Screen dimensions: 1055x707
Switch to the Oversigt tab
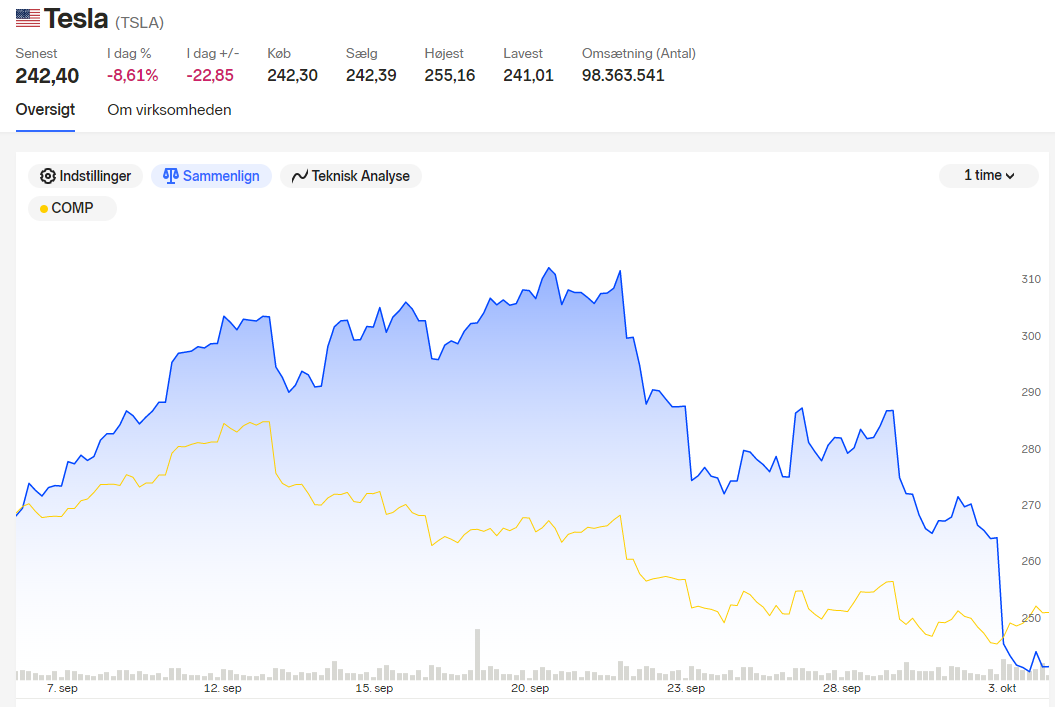pos(45,110)
